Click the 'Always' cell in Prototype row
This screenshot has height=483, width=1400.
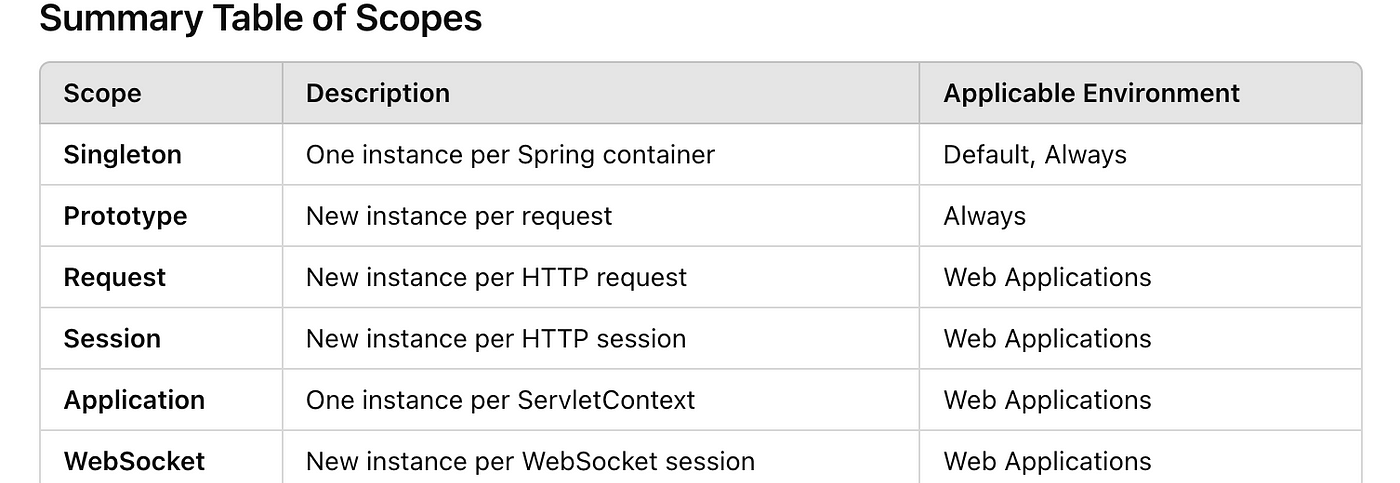[x=1140, y=216]
